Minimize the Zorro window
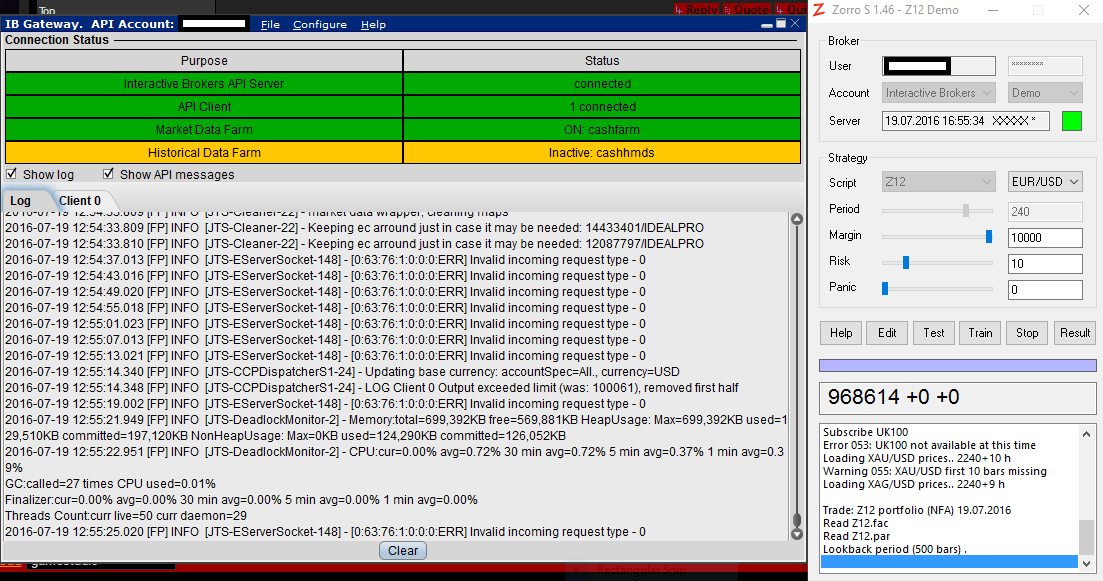Viewport: 1103px width, 581px height. coord(993,10)
